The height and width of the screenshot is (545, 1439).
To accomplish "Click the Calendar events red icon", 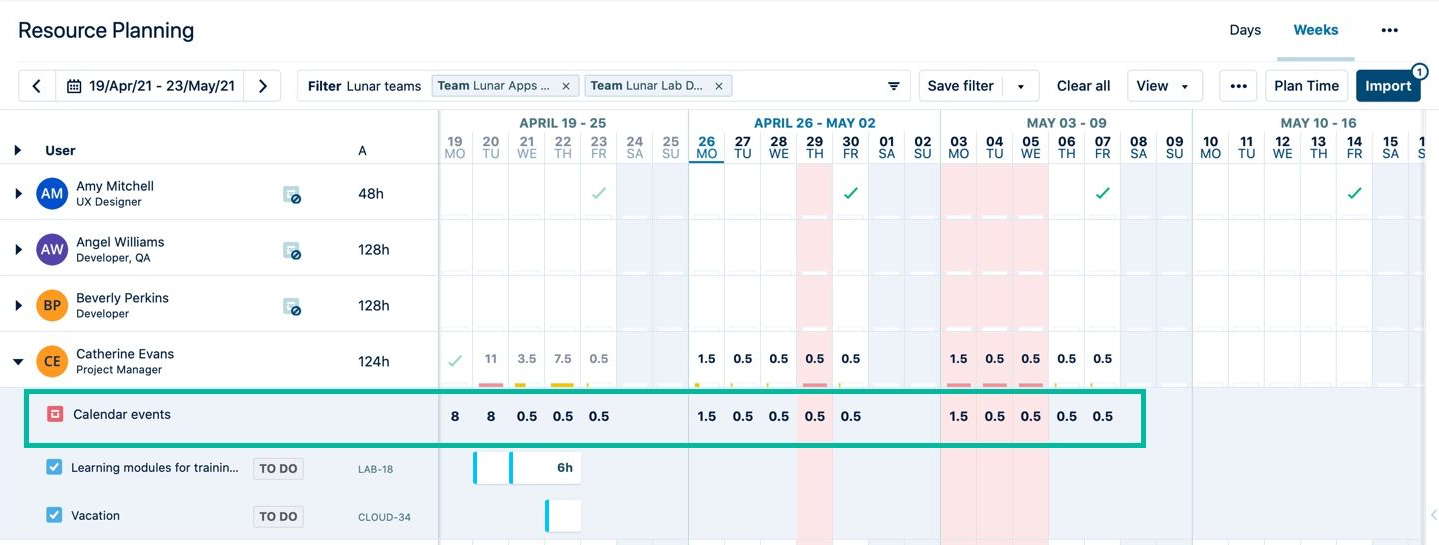I will (55, 414).
